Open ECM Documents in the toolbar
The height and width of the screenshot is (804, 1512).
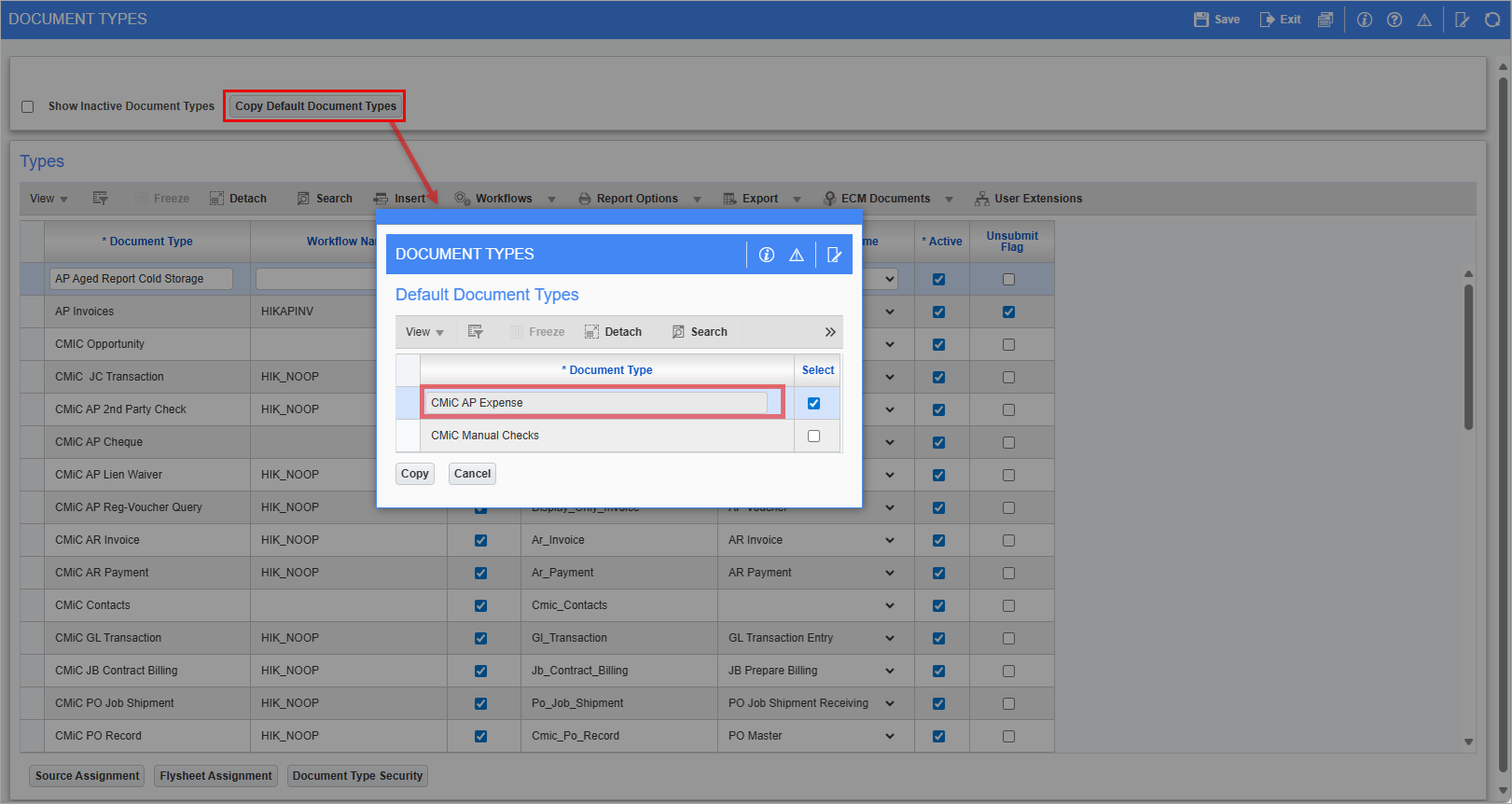(877, 199)
